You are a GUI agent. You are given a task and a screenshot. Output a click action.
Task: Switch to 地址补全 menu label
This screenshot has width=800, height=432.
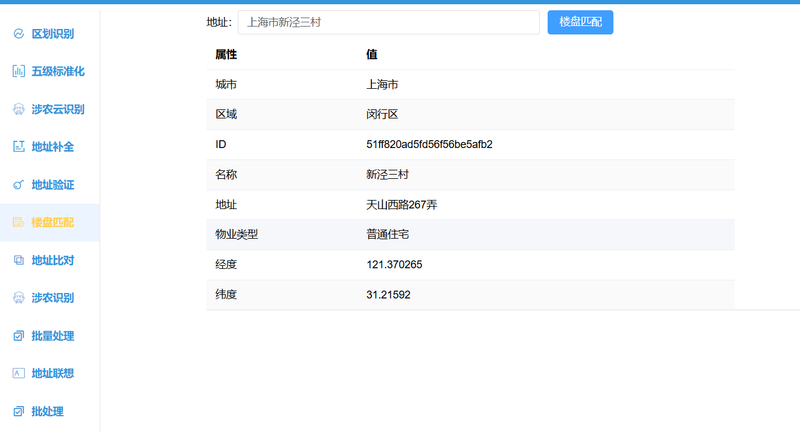53,147
